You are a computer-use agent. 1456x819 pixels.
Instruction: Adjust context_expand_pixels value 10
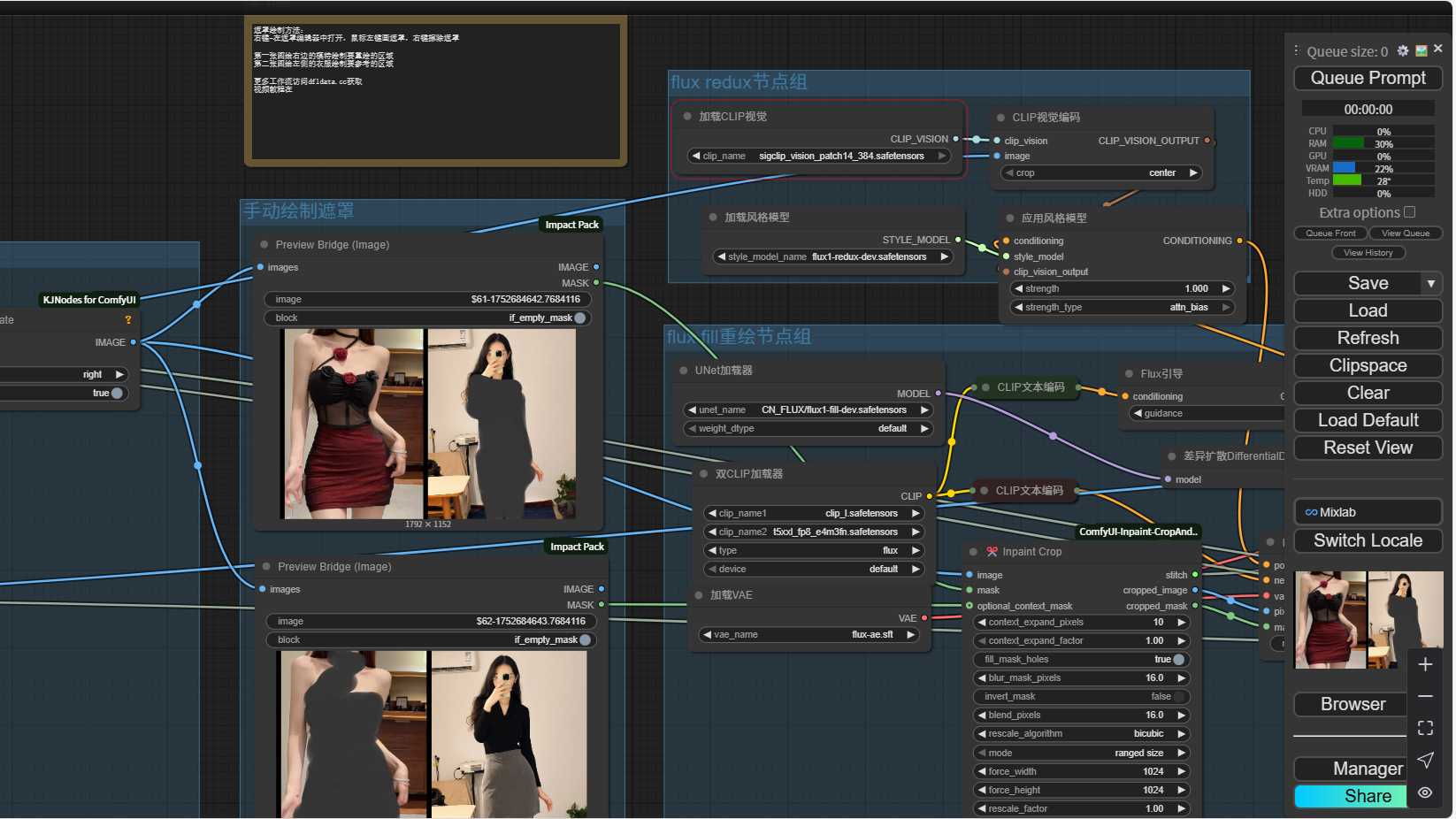coord(1081,622)
